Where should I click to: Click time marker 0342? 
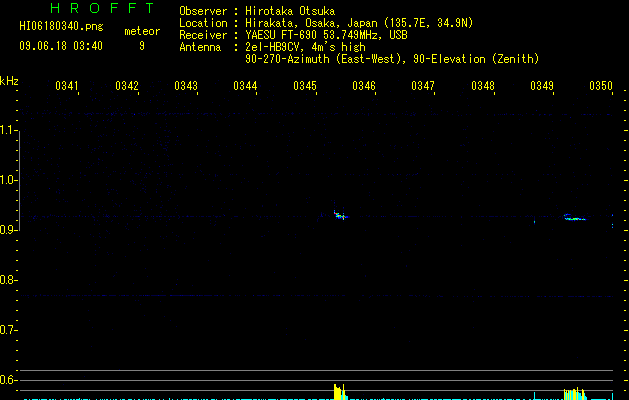tap(127, 86)
